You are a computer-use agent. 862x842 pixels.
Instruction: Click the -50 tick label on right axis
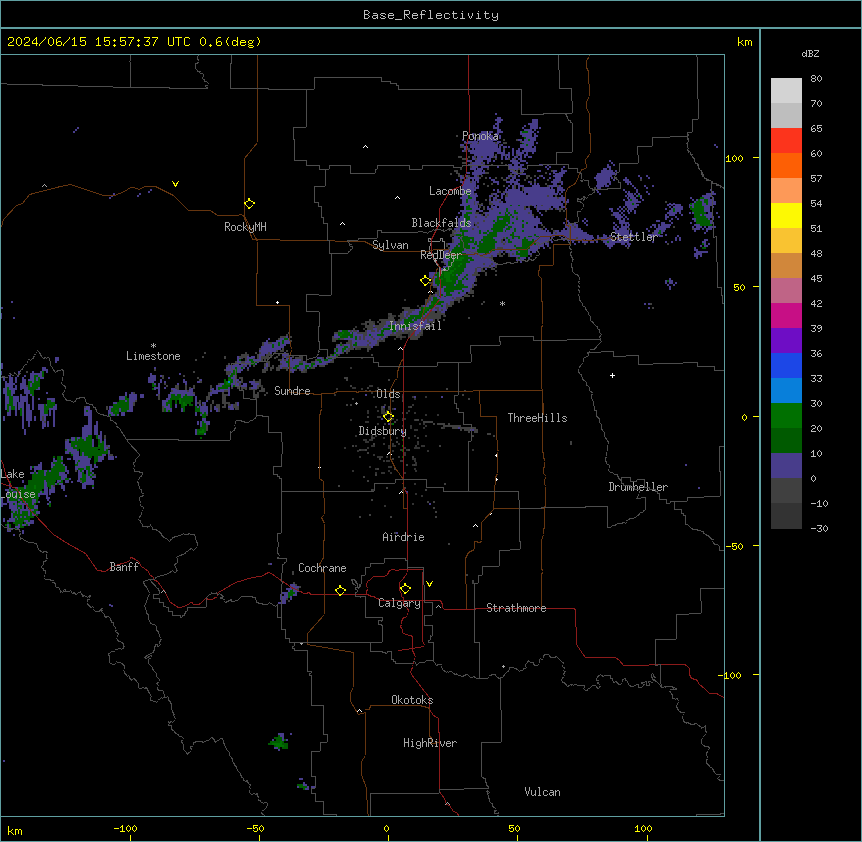coord(734,546)
